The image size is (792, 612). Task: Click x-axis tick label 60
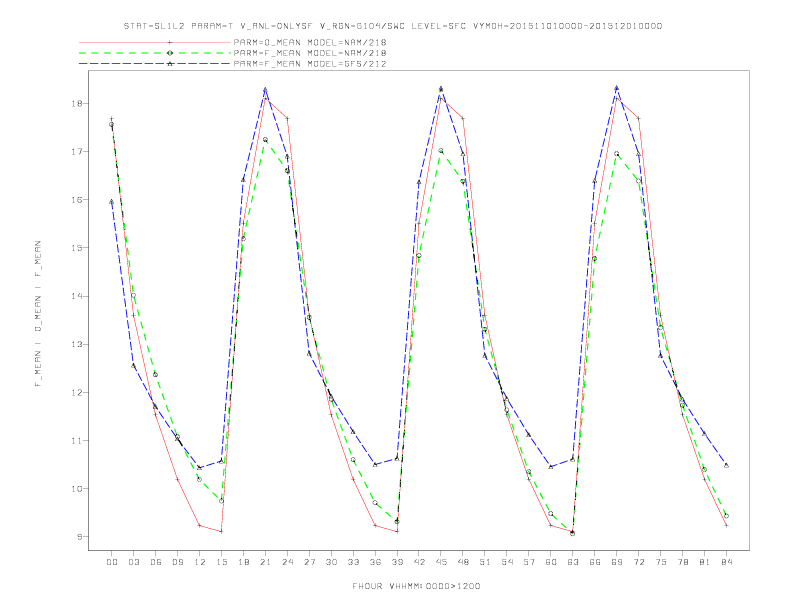tap(551, 562)
